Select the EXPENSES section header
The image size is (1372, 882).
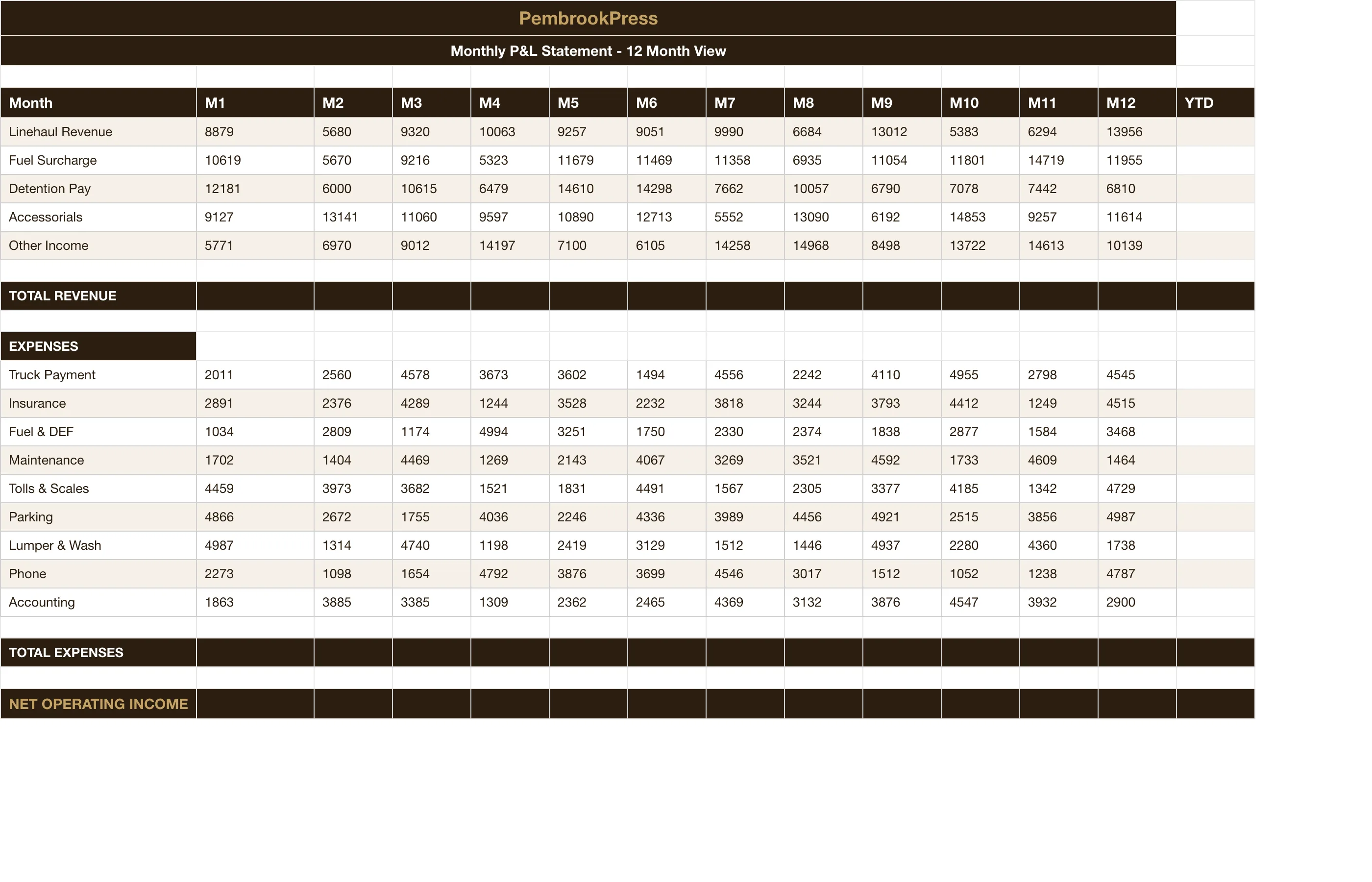[x=98, y=346]
